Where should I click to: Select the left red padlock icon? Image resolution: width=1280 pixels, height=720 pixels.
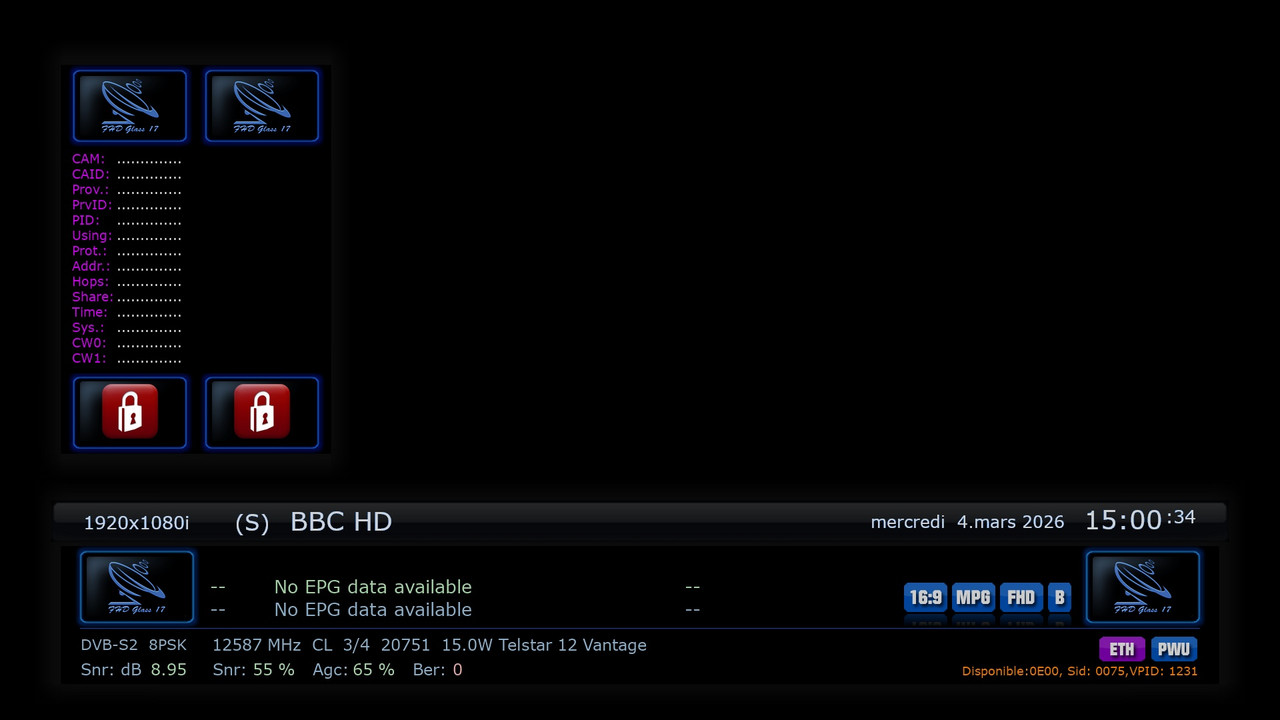[x=130, y=412]
